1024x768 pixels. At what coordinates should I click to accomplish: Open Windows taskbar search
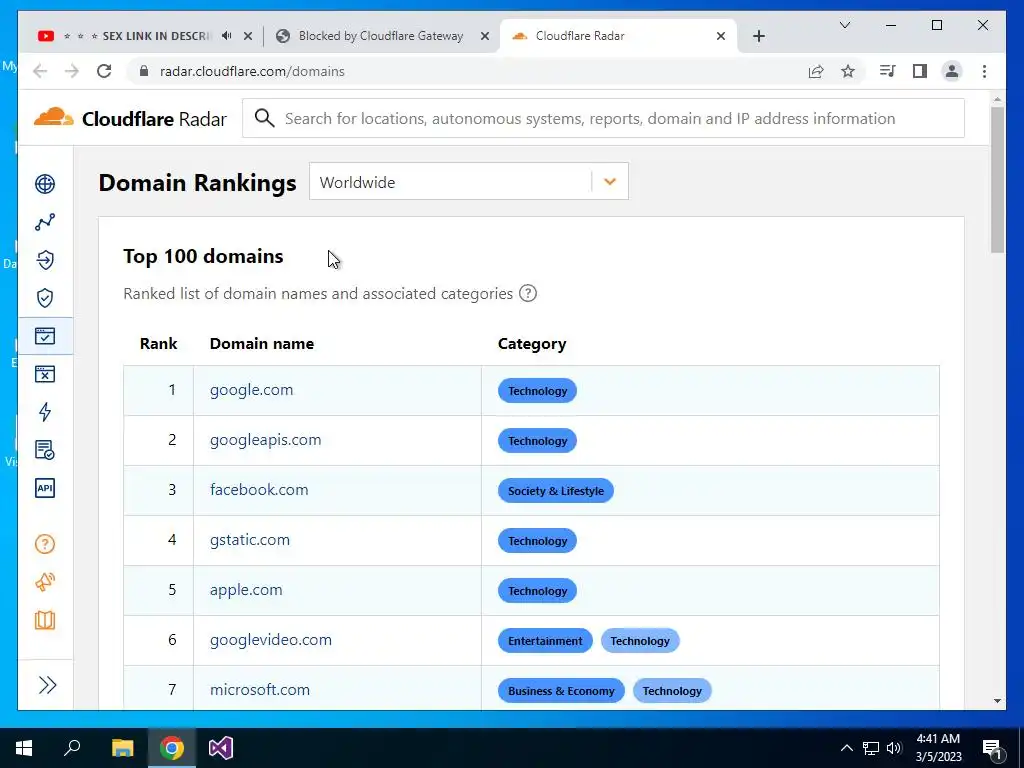click(72, 748)
